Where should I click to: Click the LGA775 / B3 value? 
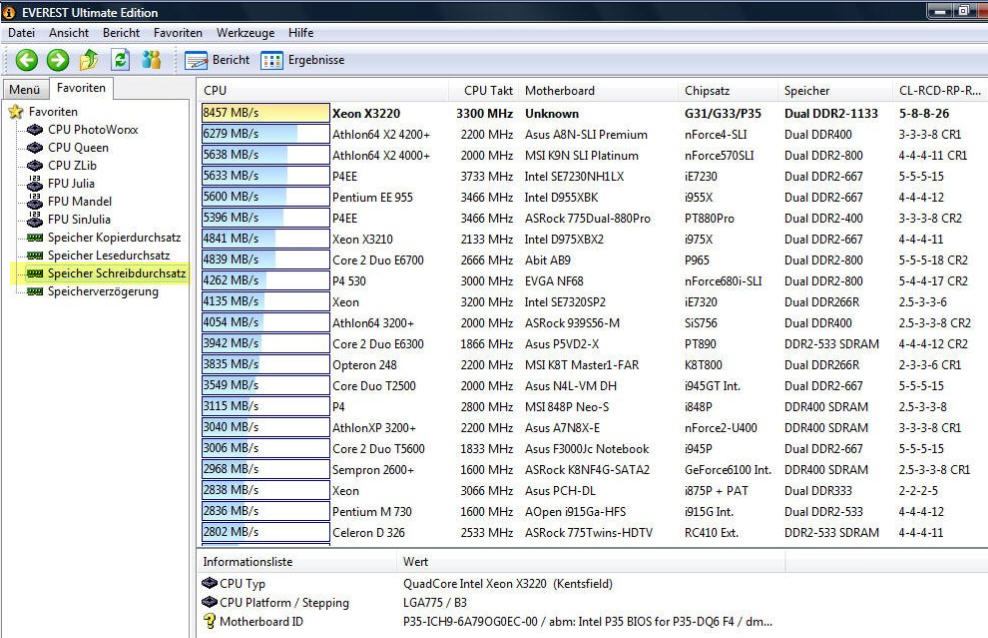coord(435,603)
